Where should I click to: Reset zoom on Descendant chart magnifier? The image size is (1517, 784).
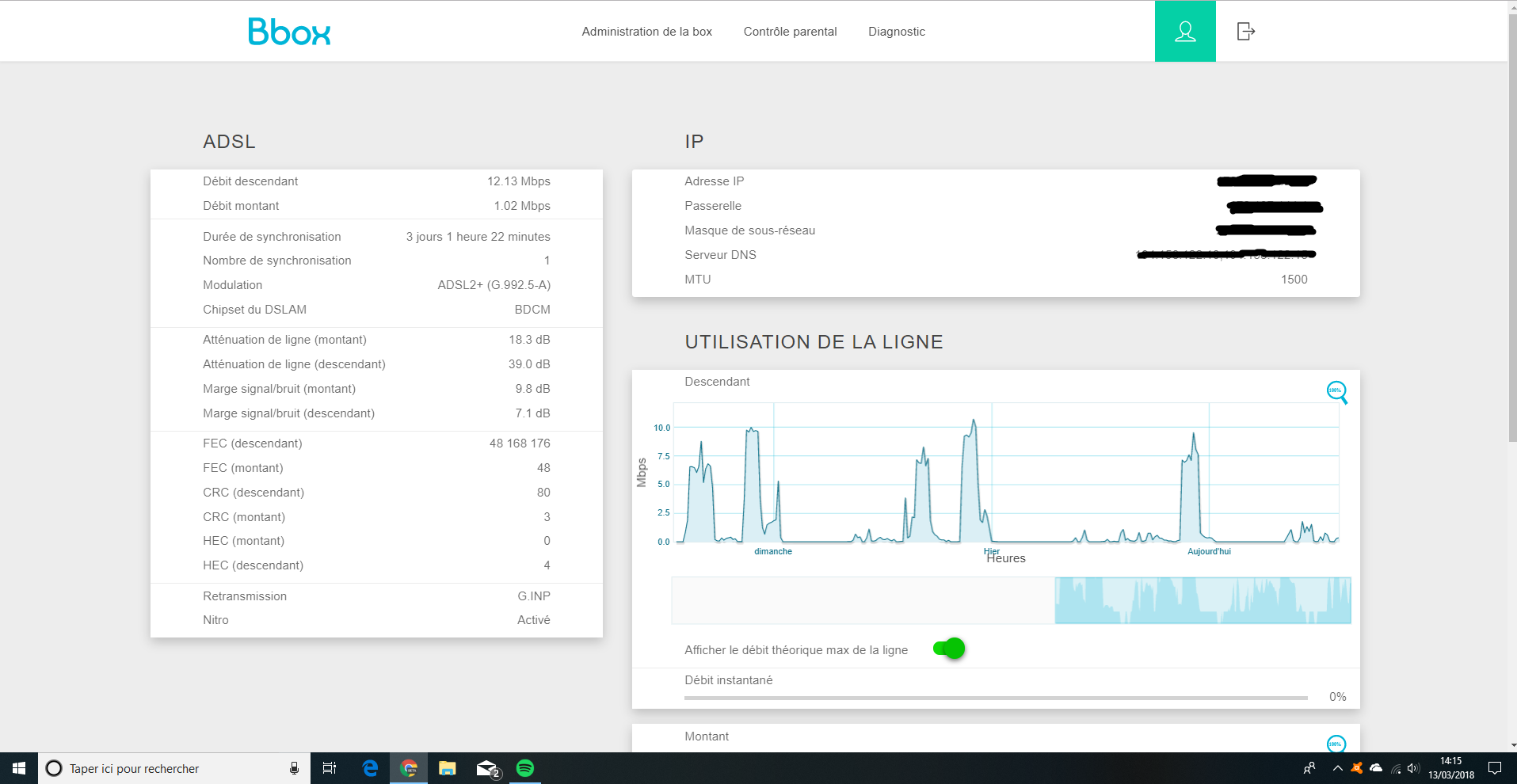click(x=1337, y=392)
